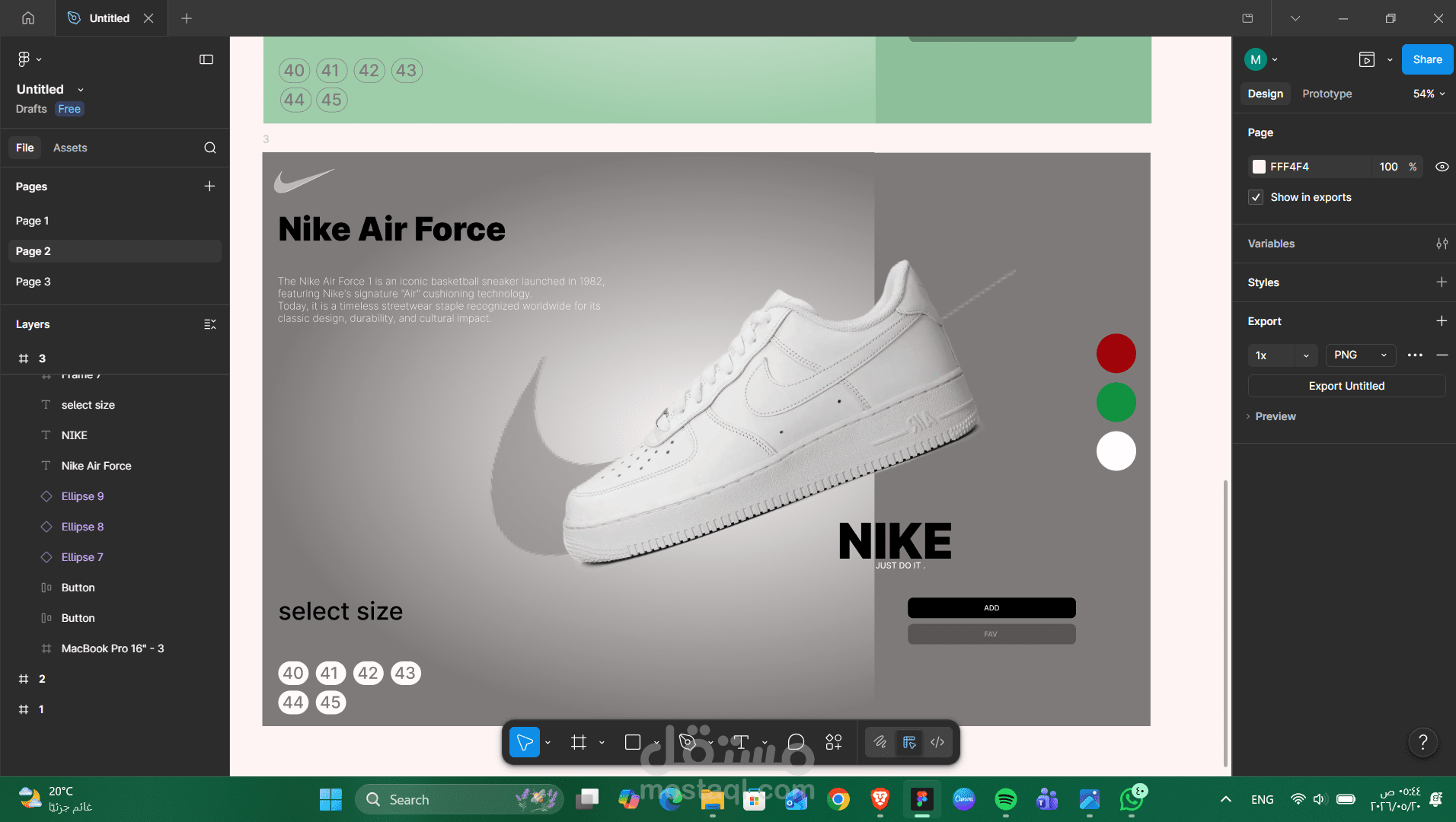Open the help question mark button
The width and height of the screenshot is (1456, 822).
pyautogui.click(x=1422, y=742)
